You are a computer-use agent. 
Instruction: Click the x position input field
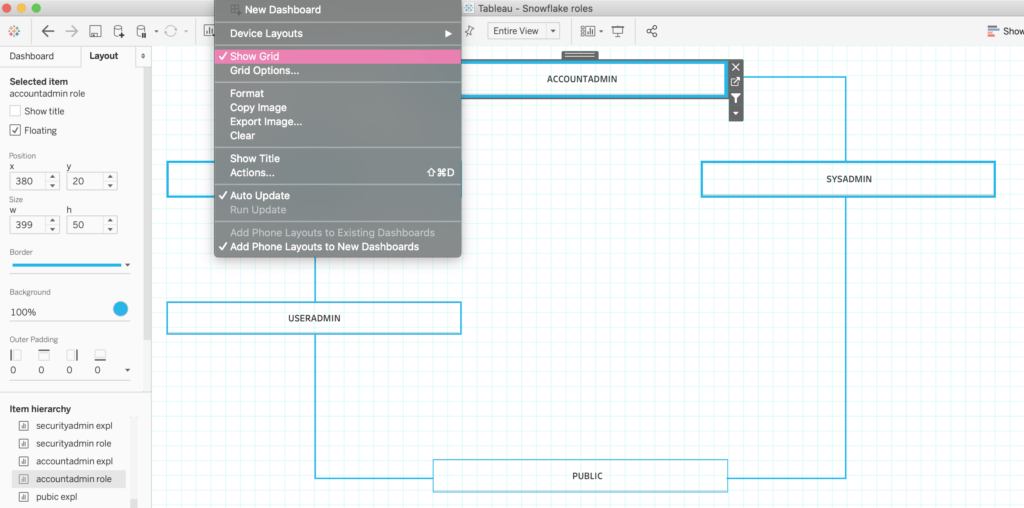[x=27, y=181]
